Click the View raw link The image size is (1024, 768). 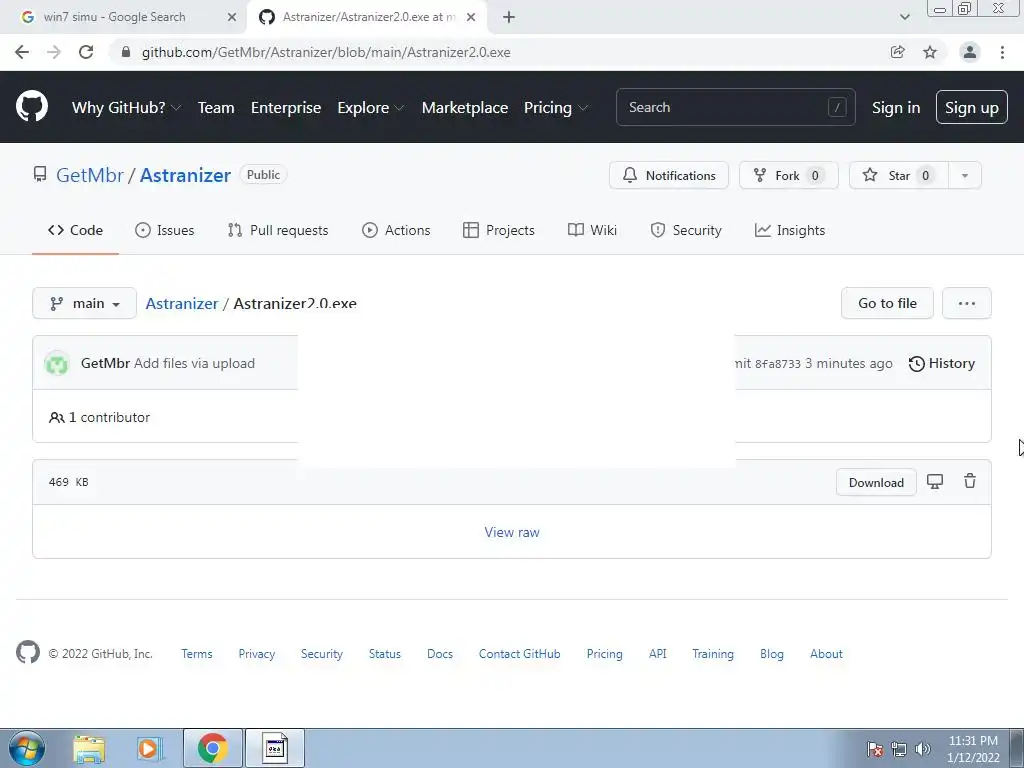pos(512,532)
